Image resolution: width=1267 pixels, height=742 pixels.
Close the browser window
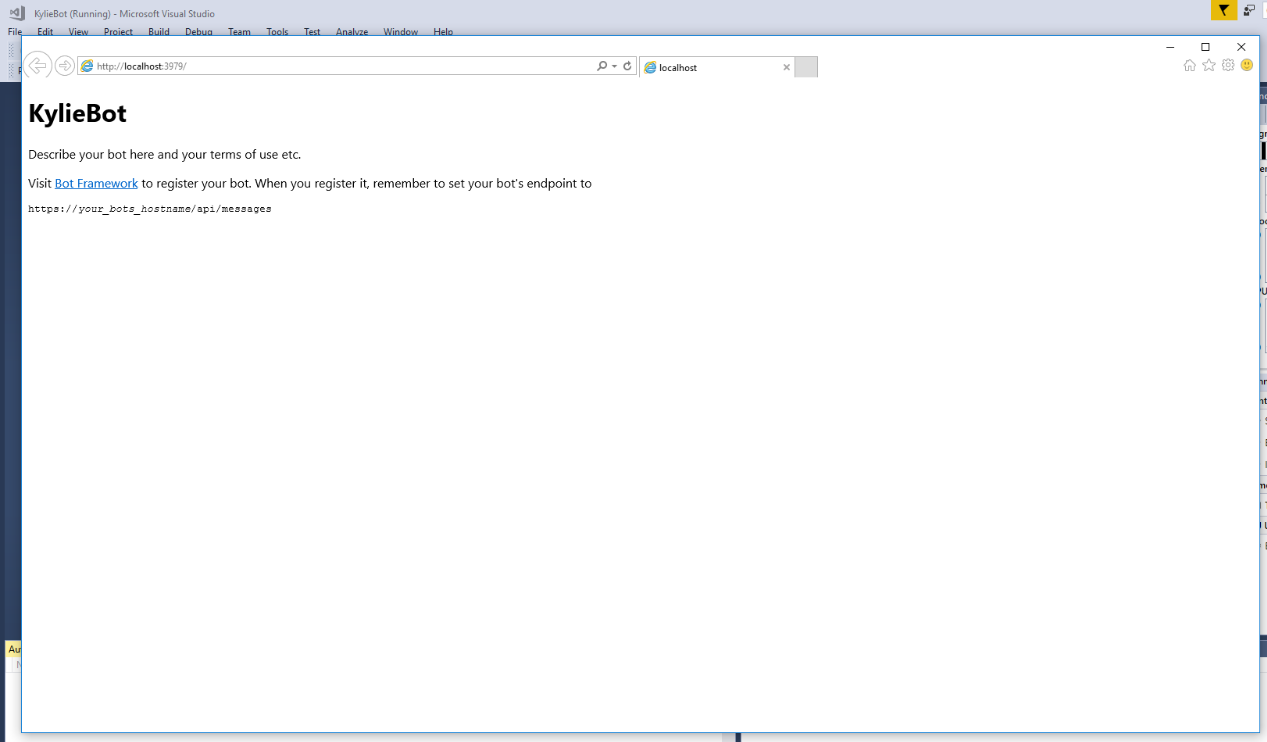1241,47
